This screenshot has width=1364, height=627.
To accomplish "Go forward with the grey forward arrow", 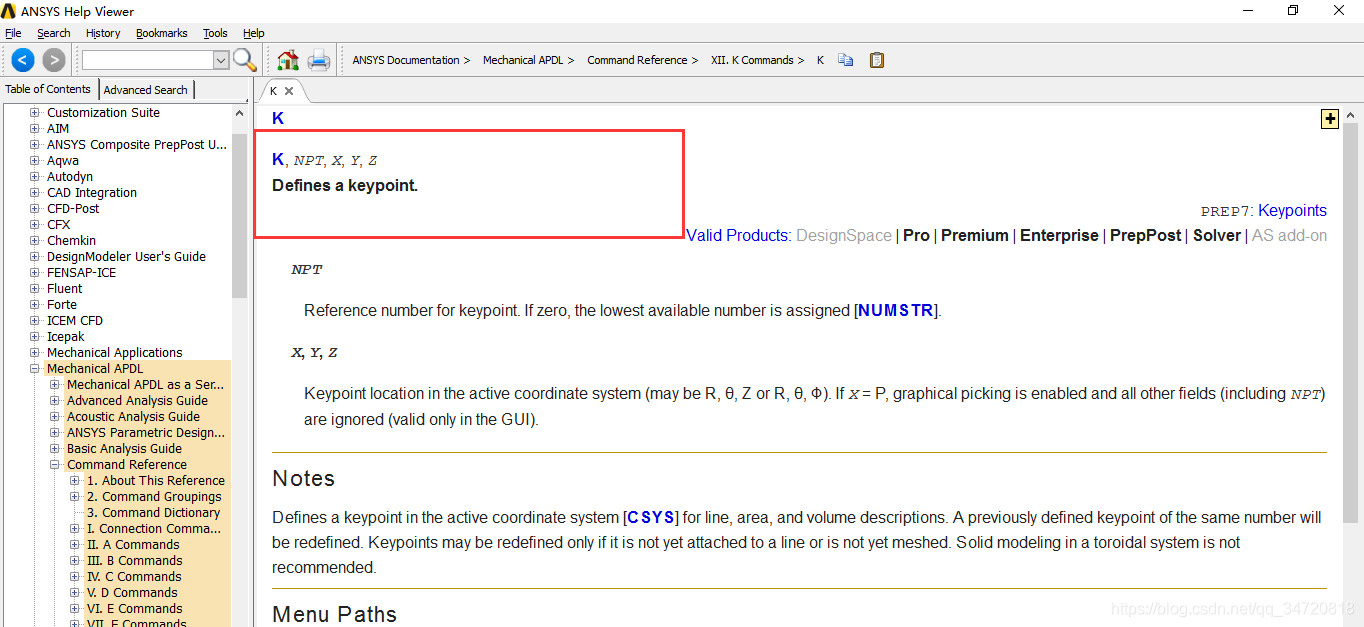I will coord(54,60).
